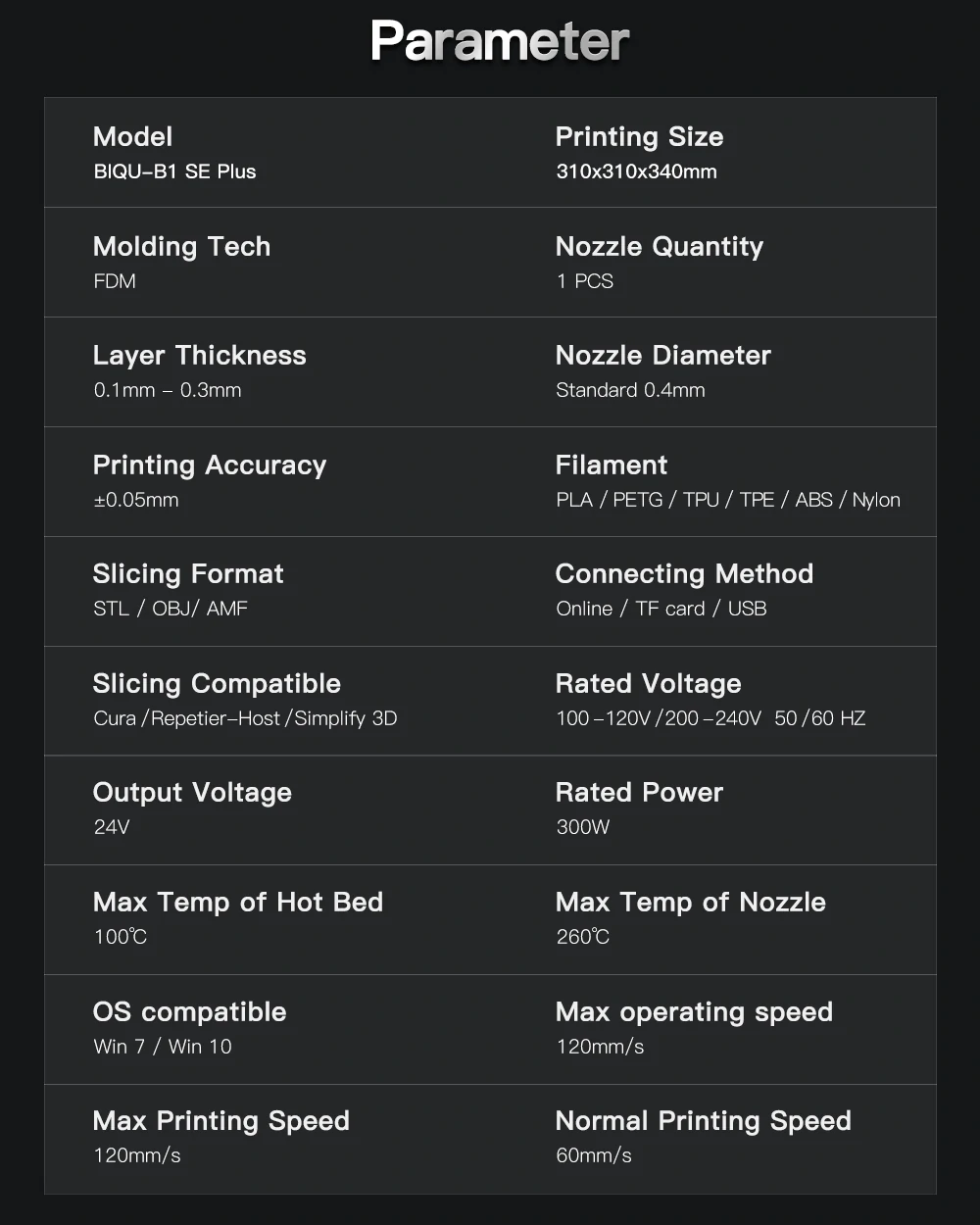This screenshot has width=980, height=1225.
Task: Select the 24V output voltage value
Action: point(112,827)
